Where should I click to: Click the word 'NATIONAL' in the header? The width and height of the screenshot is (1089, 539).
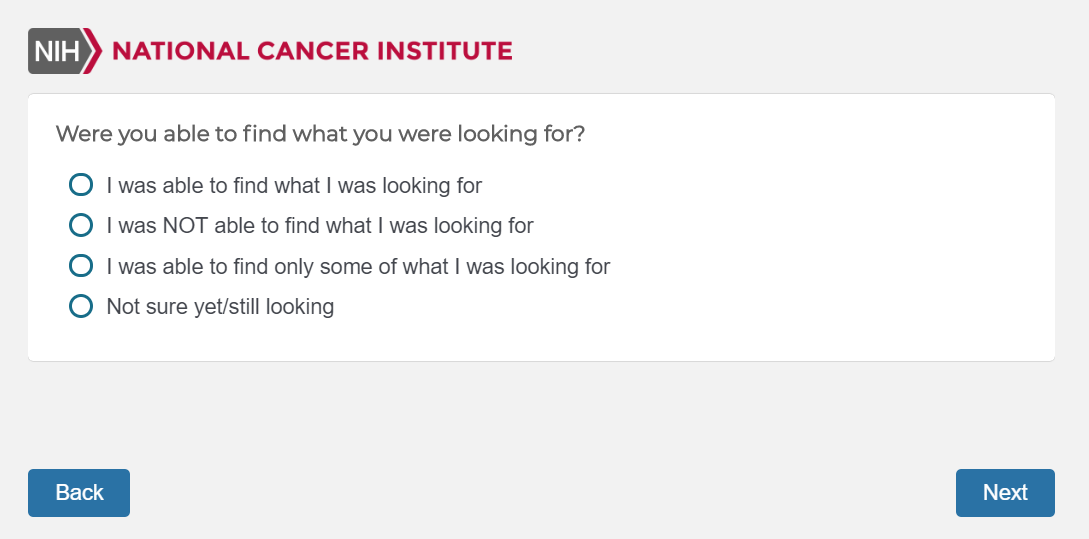179,51
